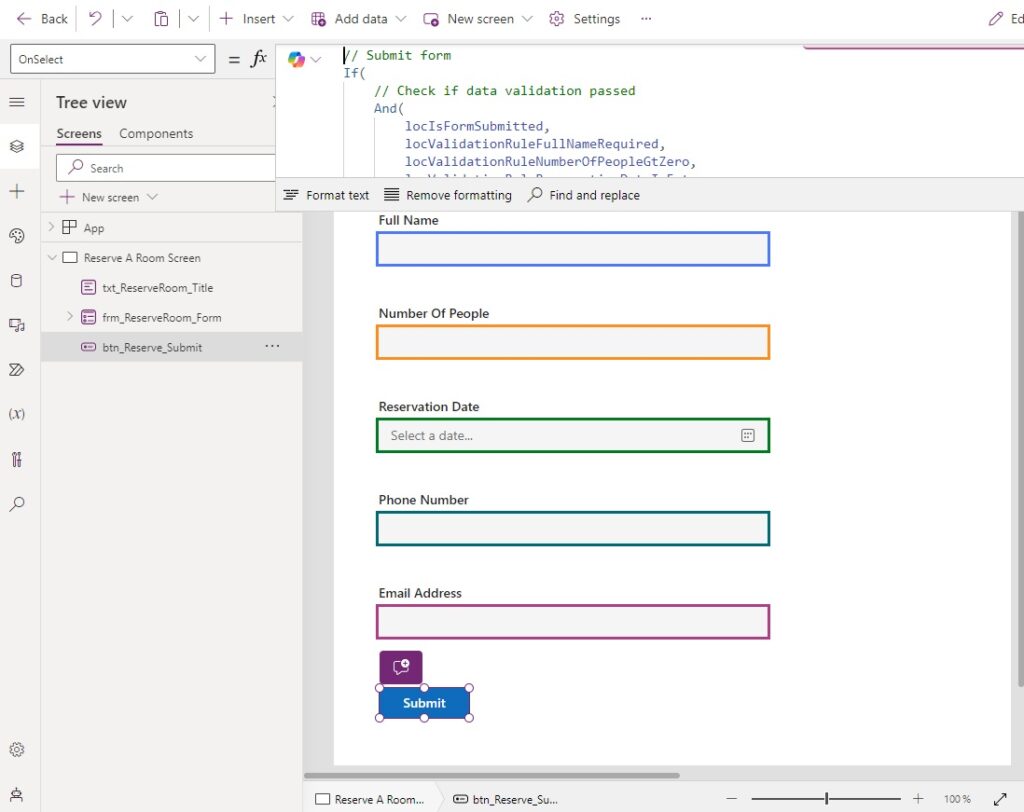
Task: Click the Copilot icon in the formula bar
Action: 295,58
